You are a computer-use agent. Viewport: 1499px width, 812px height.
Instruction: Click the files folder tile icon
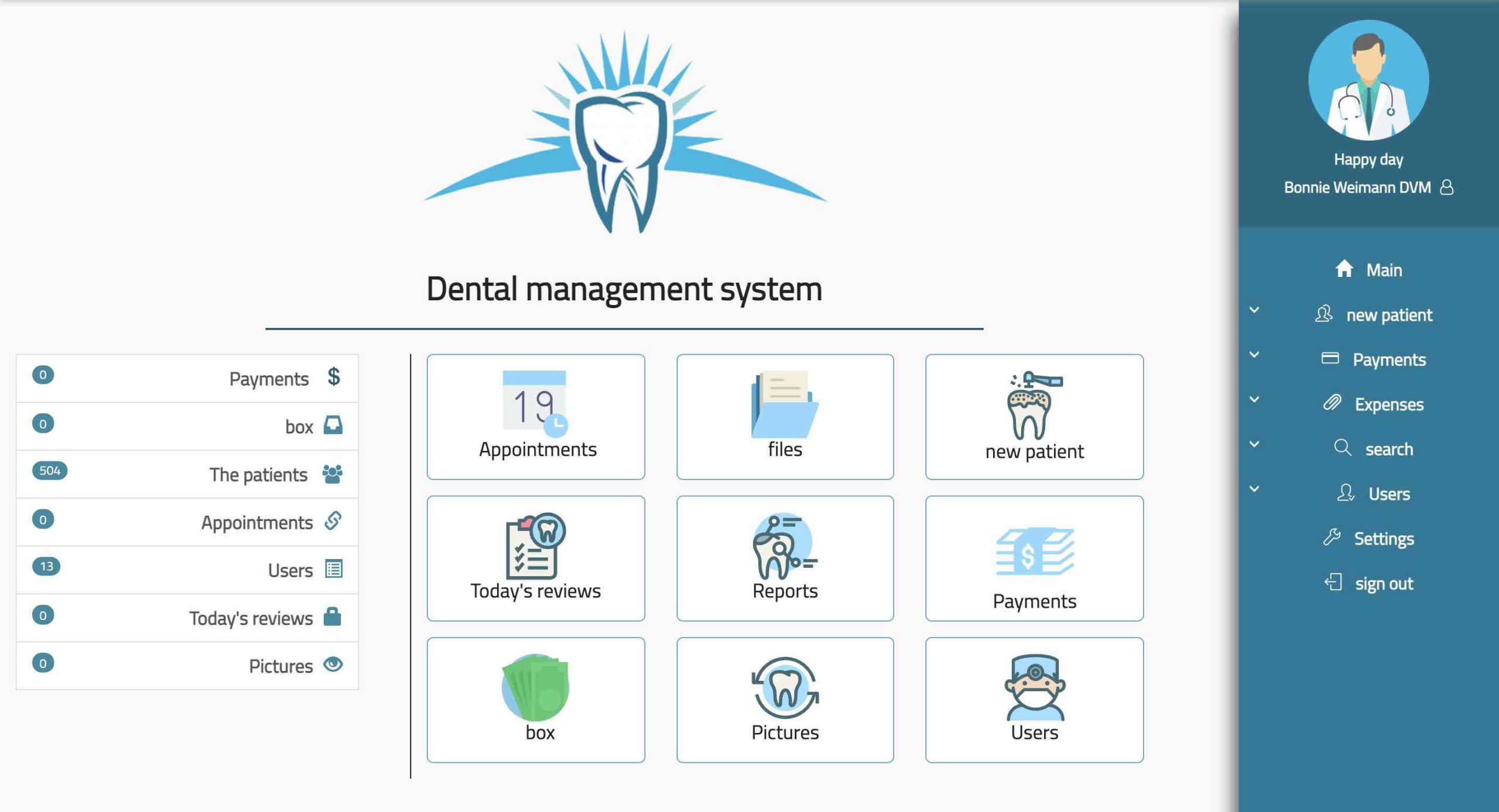click(x=785, y=404)
